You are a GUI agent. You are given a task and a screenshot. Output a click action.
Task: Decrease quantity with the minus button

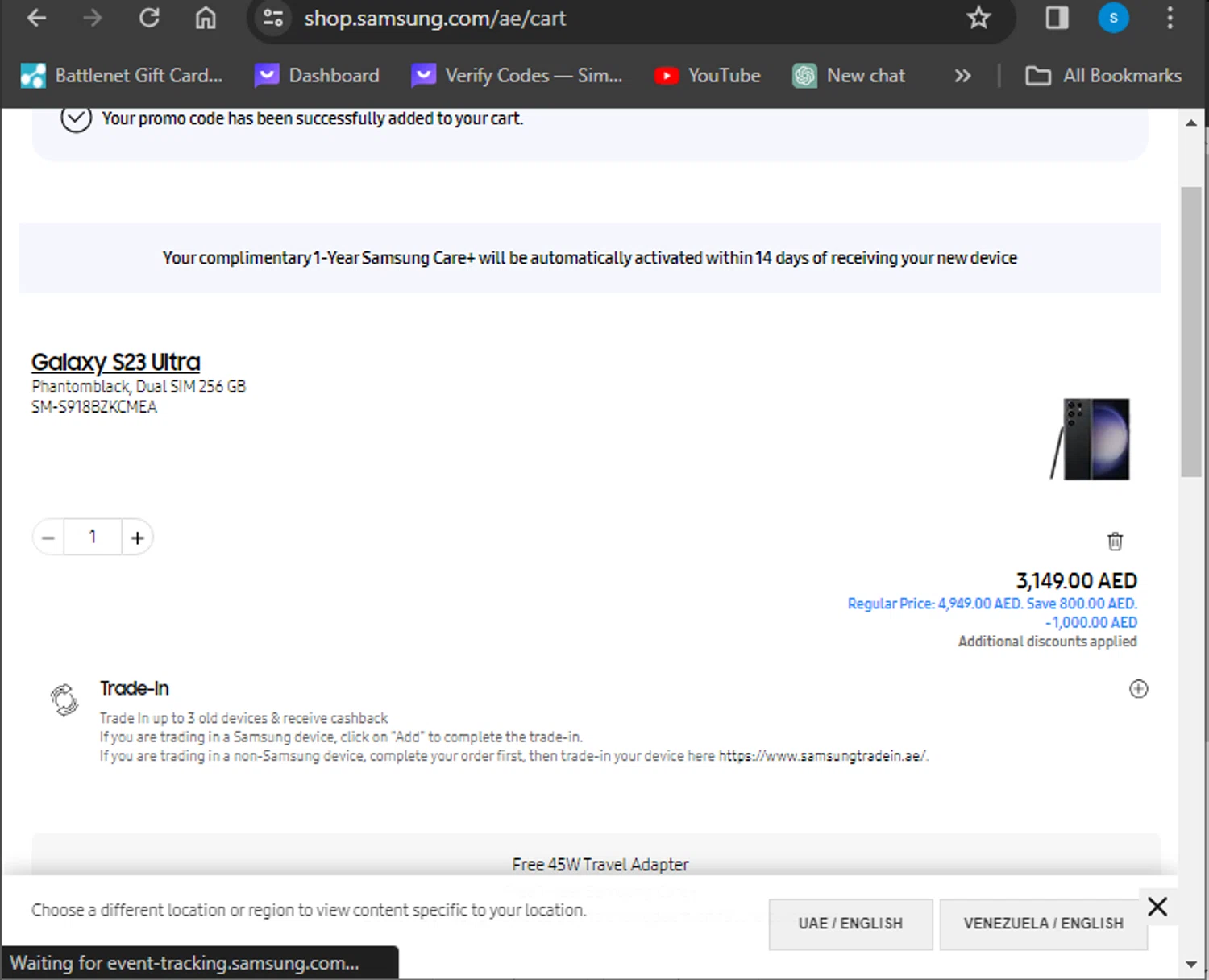point(48,538)
